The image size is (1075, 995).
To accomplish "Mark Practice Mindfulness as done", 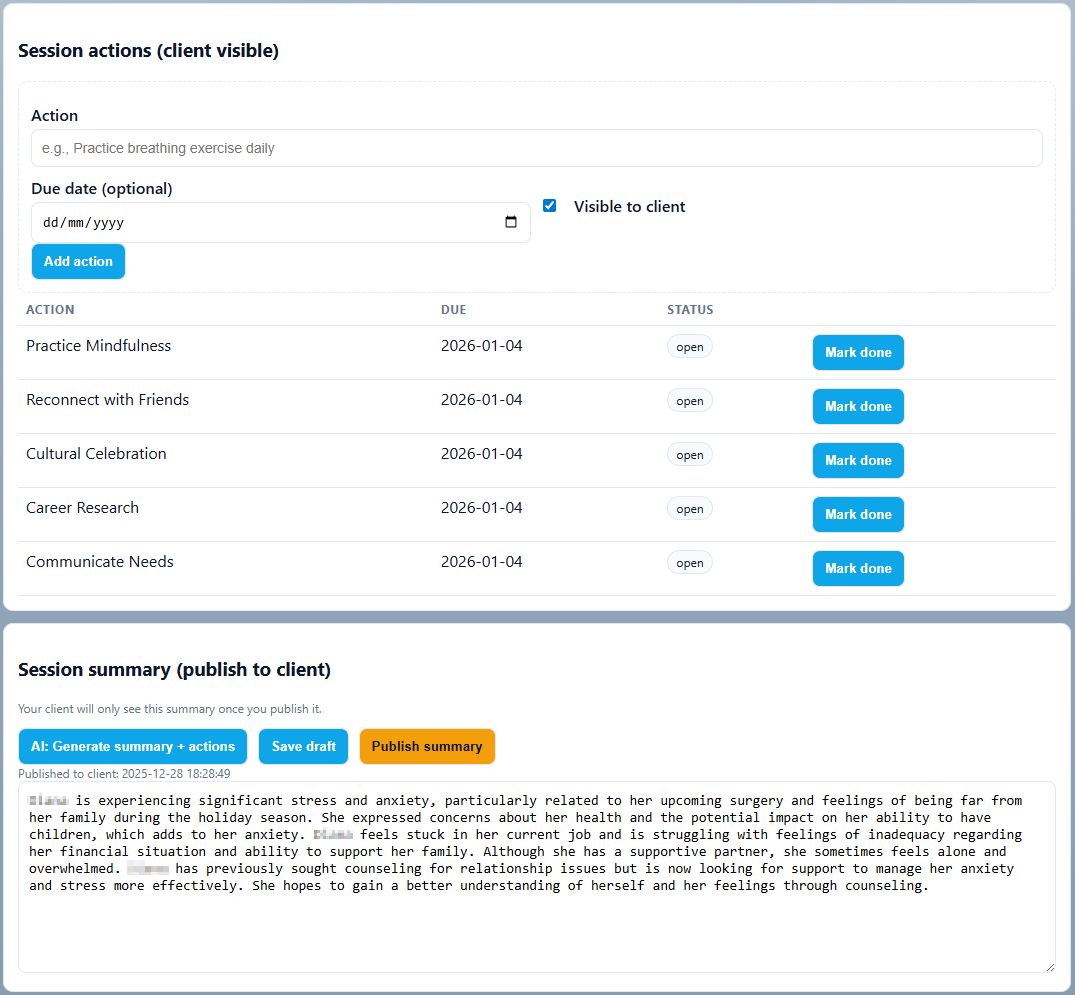I will coord(858,353).
